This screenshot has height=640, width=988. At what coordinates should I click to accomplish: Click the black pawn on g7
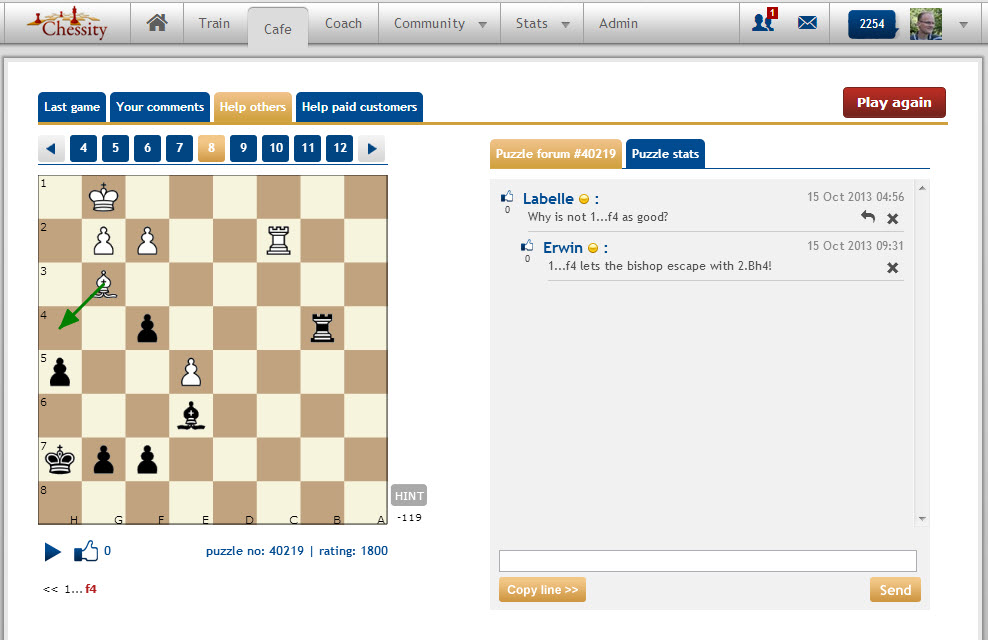104,459
